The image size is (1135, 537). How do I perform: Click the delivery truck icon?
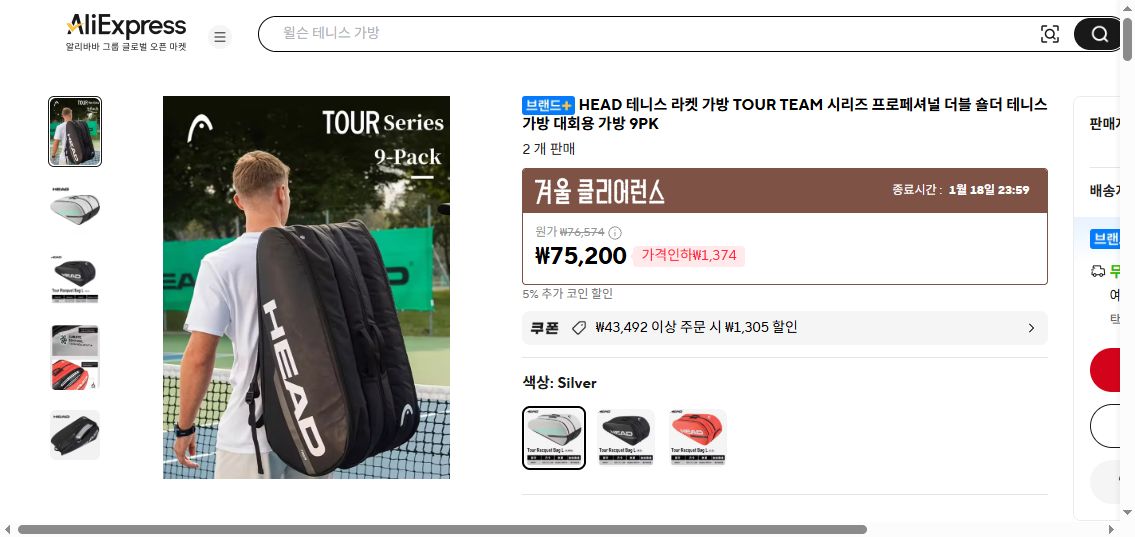(1097, 271)
